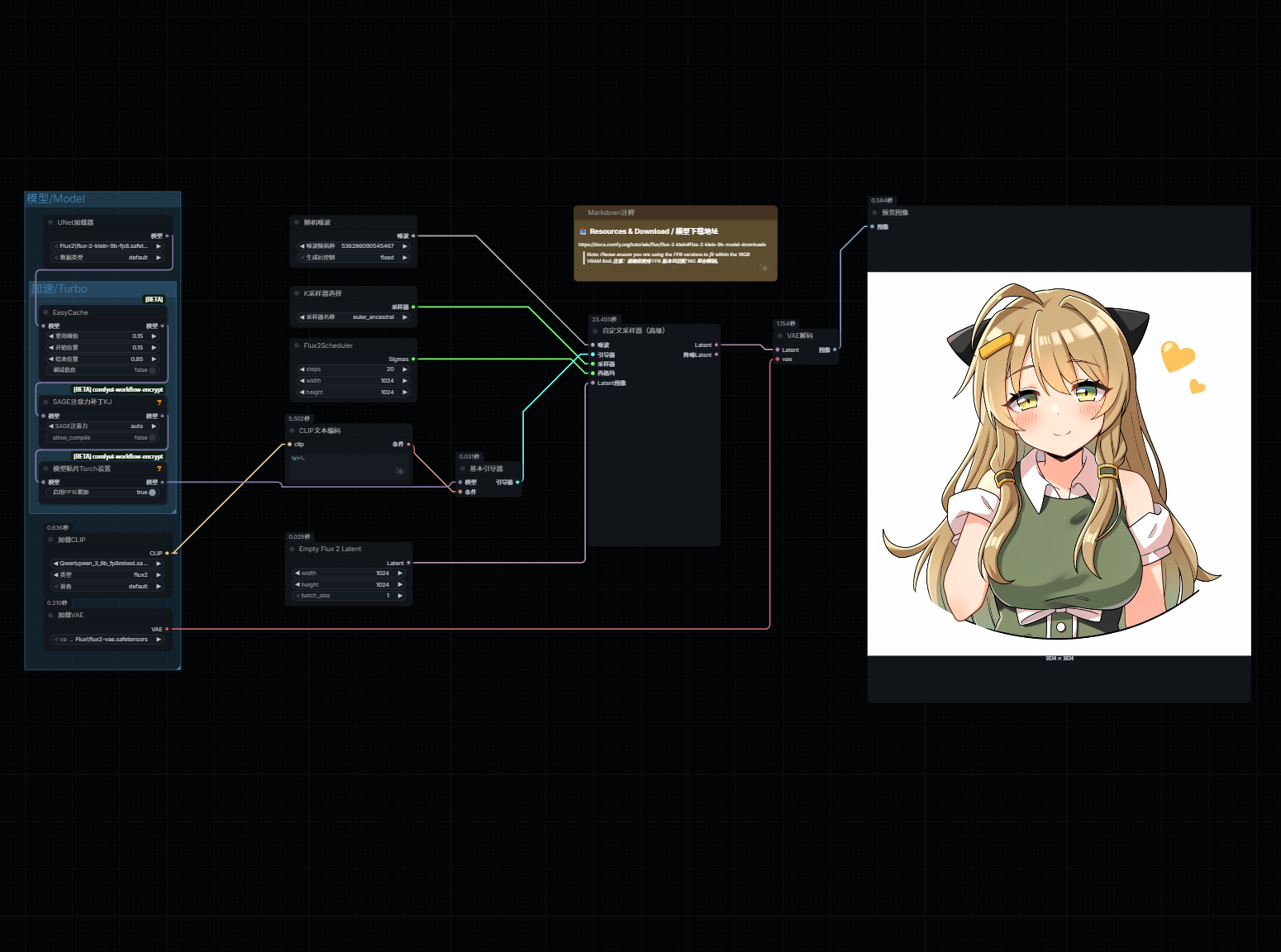1281x952 pixels.
Task: Click the sparkle icon in CLIP文本编码 prompt box
Action: (x=399, y=471)
